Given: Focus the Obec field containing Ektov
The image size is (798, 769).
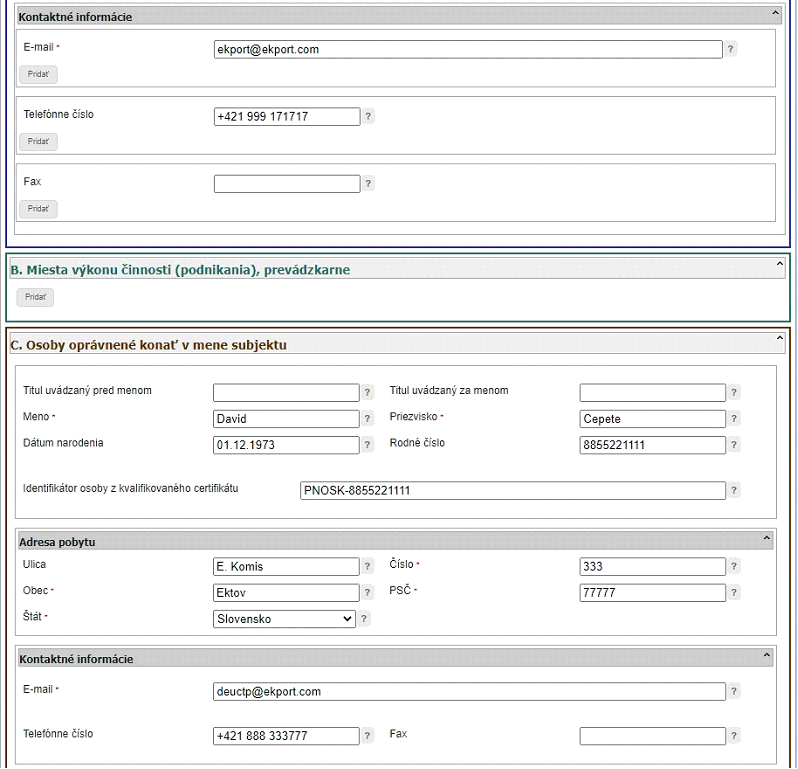Looking at the screenshot, I should 286,593.
